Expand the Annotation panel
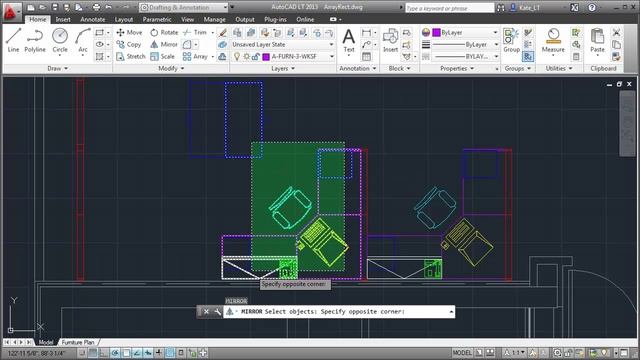 (x=358, y=69)
